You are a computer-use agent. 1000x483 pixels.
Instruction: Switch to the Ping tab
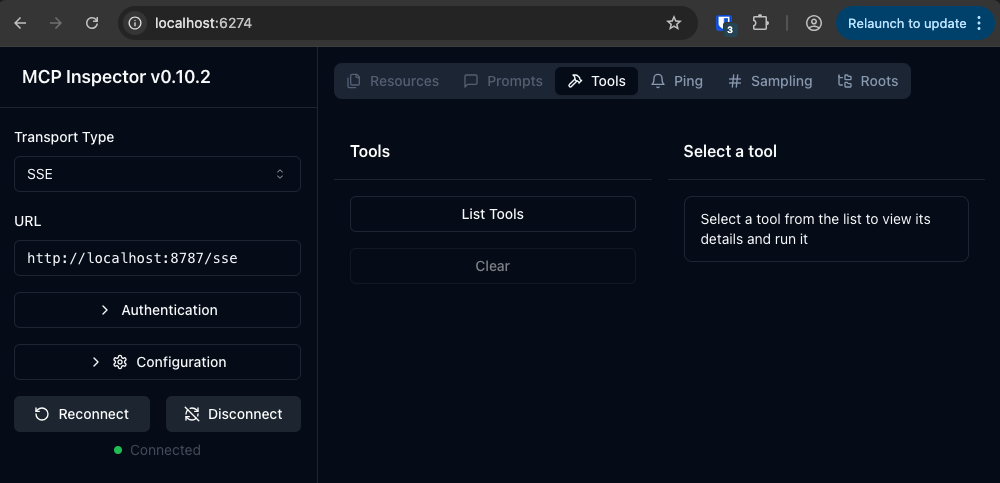tap(676, 81)
